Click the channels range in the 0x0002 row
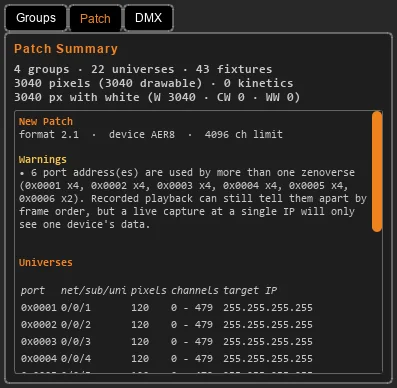397x388 pixels. 192,324
